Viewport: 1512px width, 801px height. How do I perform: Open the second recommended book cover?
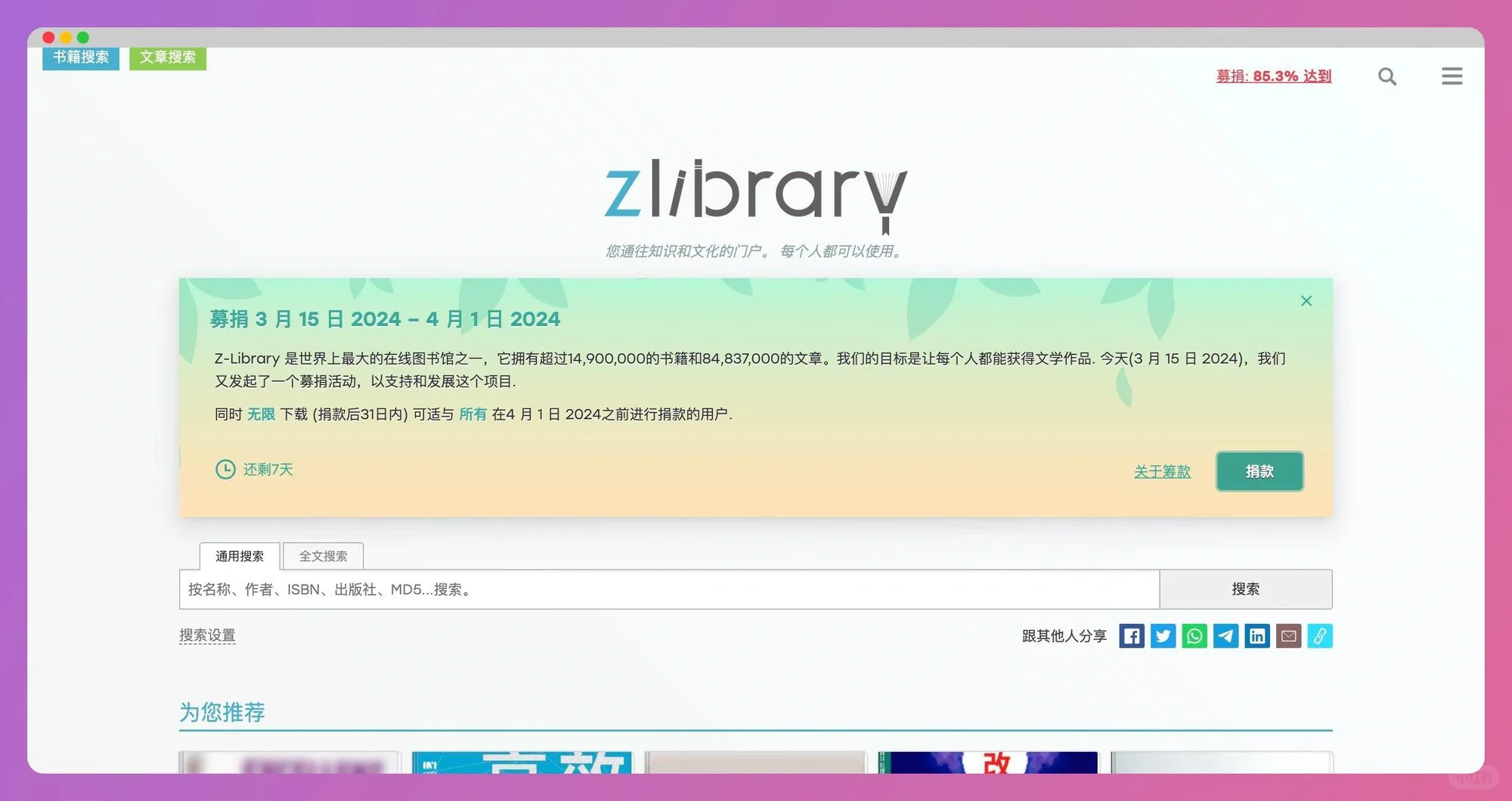522,762
